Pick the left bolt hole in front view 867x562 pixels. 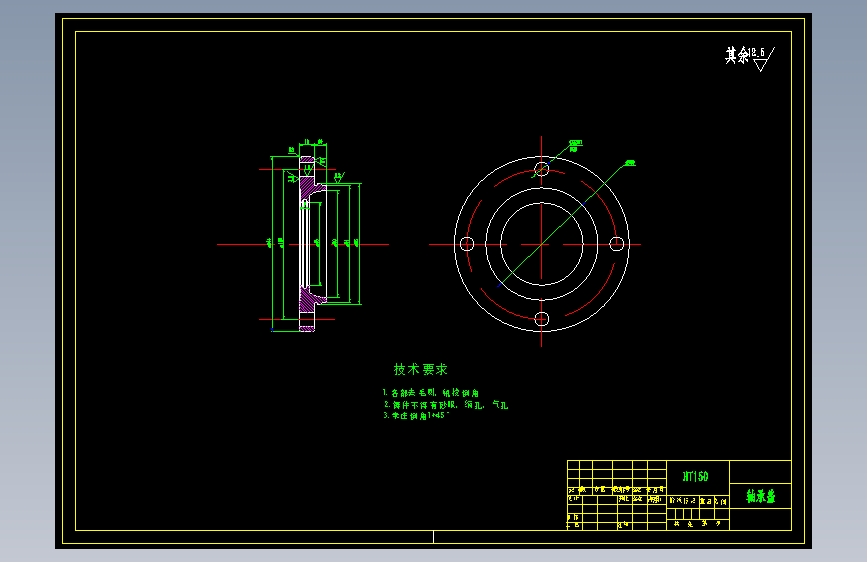point(467,244)
